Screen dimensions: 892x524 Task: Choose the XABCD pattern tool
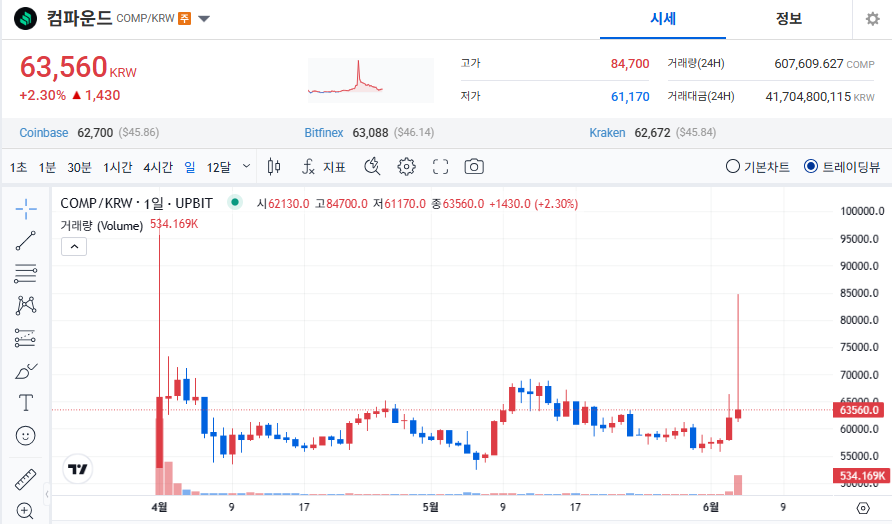click(x=26, y=306)
